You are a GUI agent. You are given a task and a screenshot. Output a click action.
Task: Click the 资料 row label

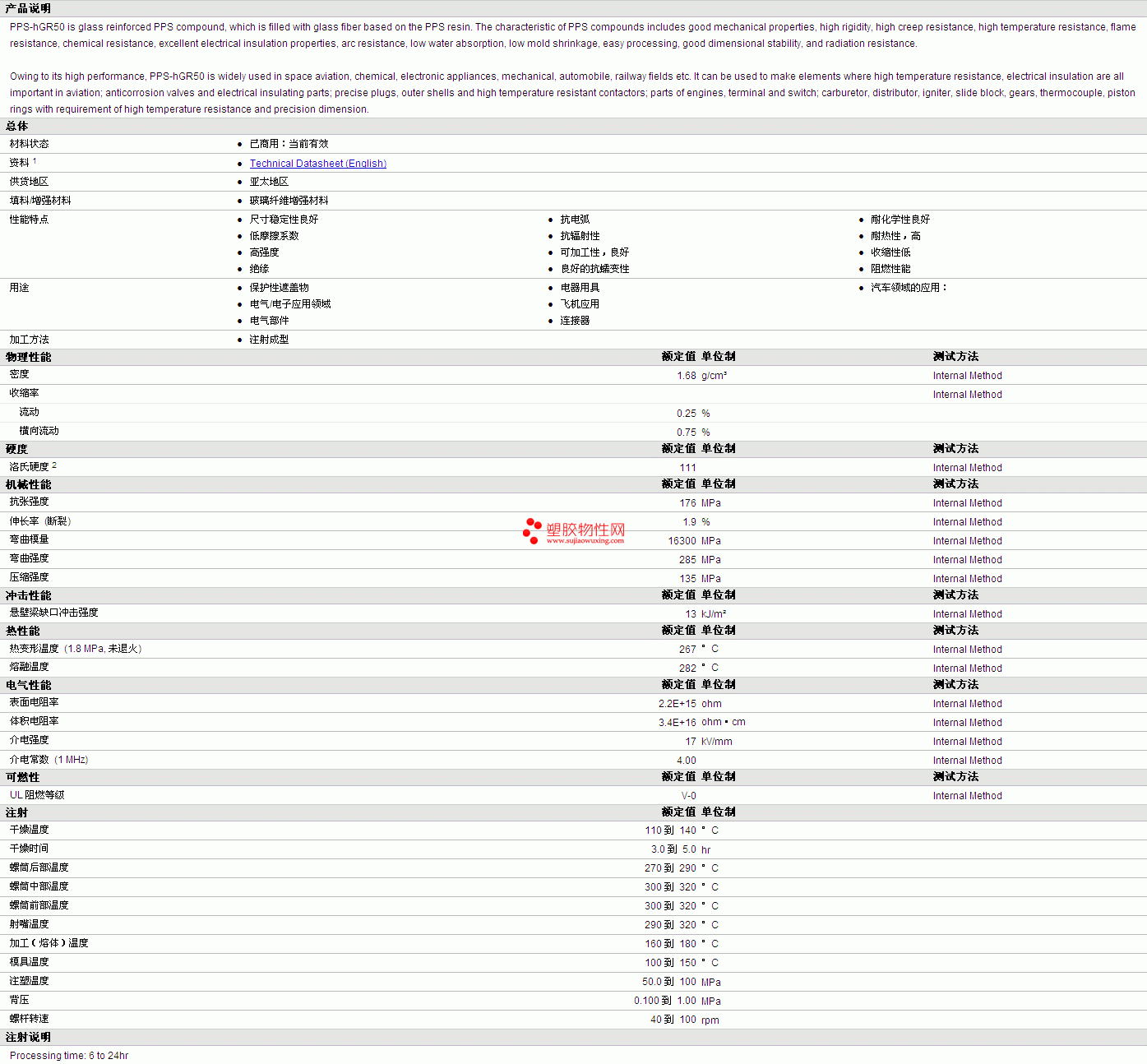(20, 163)
